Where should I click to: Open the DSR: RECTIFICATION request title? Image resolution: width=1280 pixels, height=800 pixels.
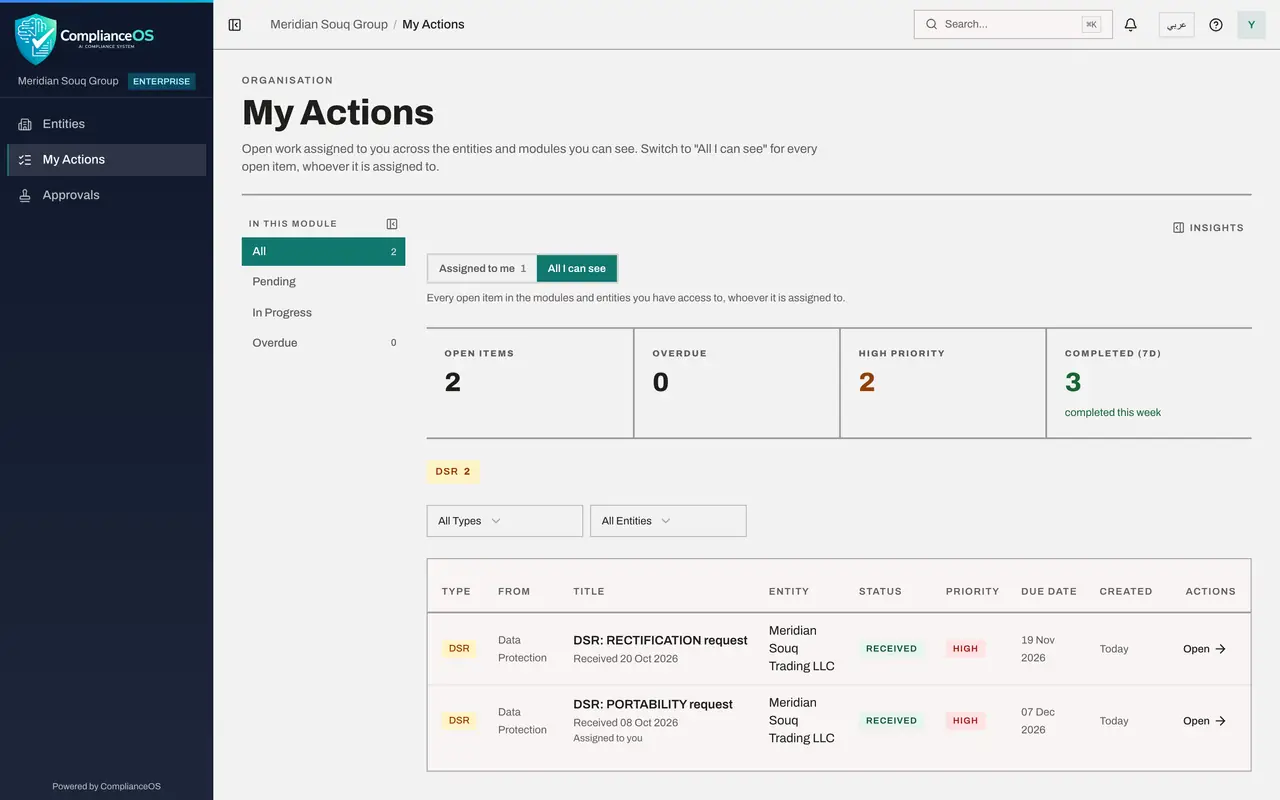pyautogui.click(x=660, y=640)
